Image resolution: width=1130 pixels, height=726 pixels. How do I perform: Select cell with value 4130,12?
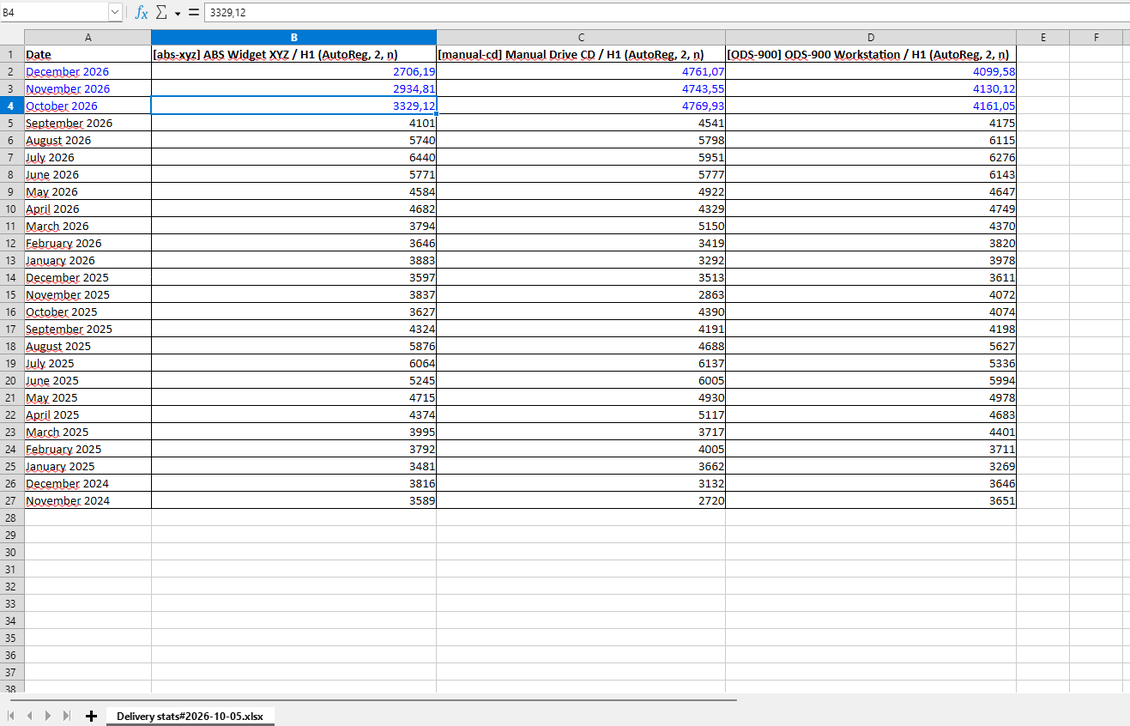(x=871, y=89)
